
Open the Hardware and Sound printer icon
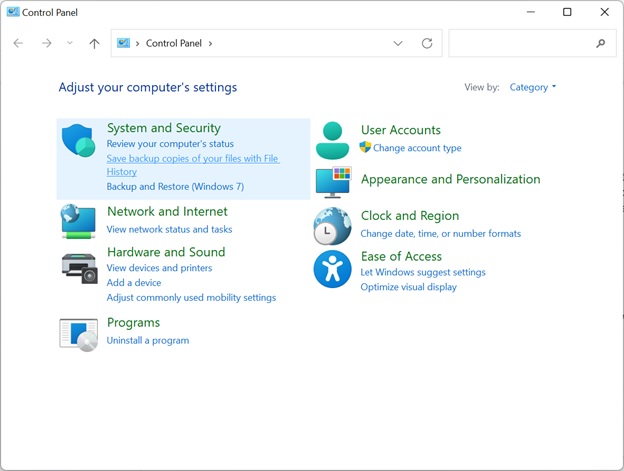(x=80, y=268)
